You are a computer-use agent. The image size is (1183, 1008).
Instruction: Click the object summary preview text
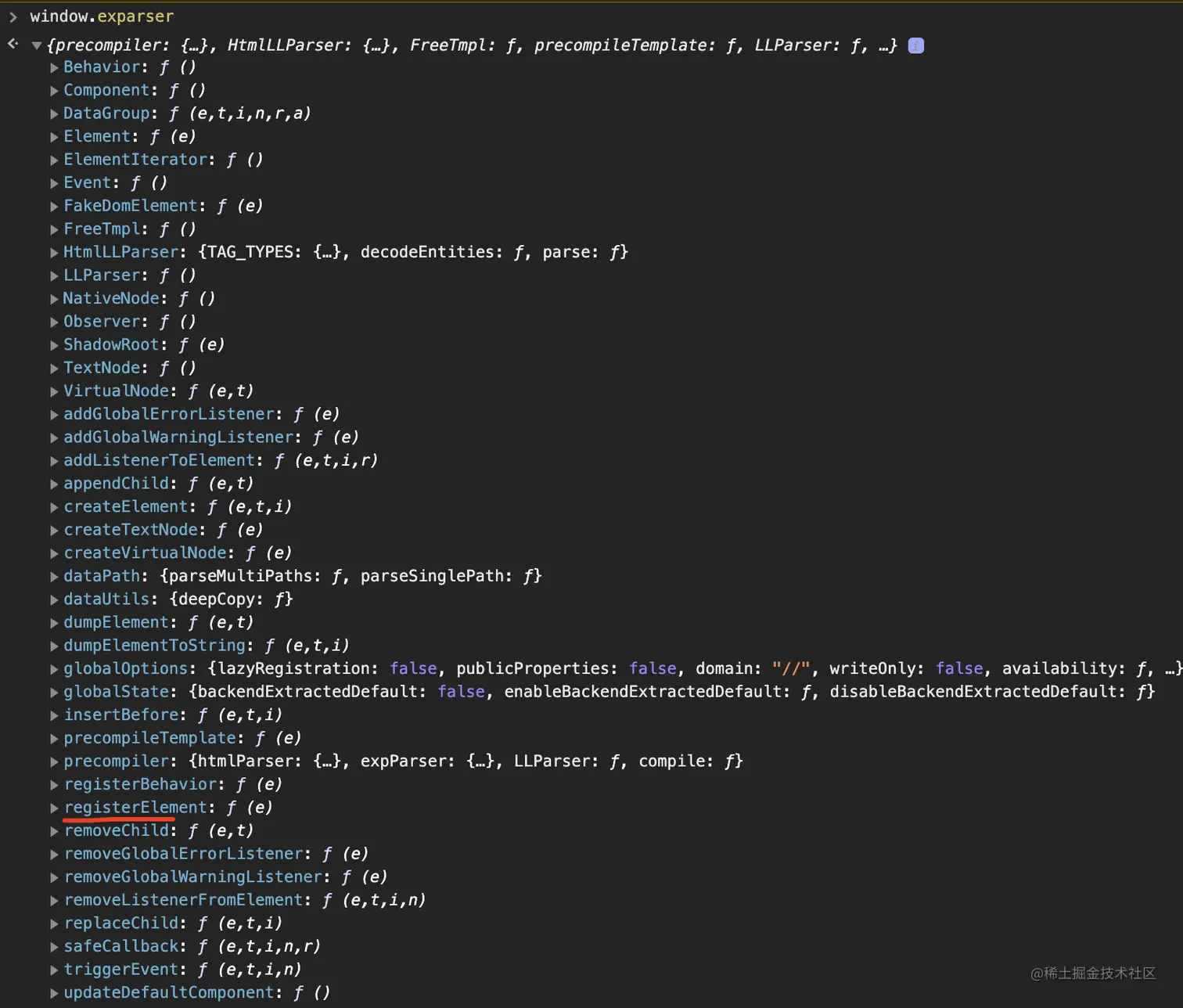(472, 45)
